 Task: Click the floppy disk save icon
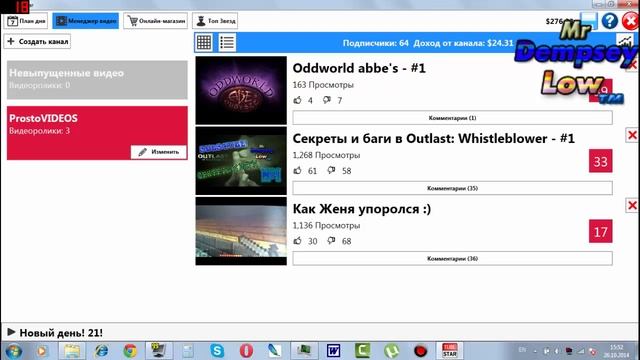[589, 21]
